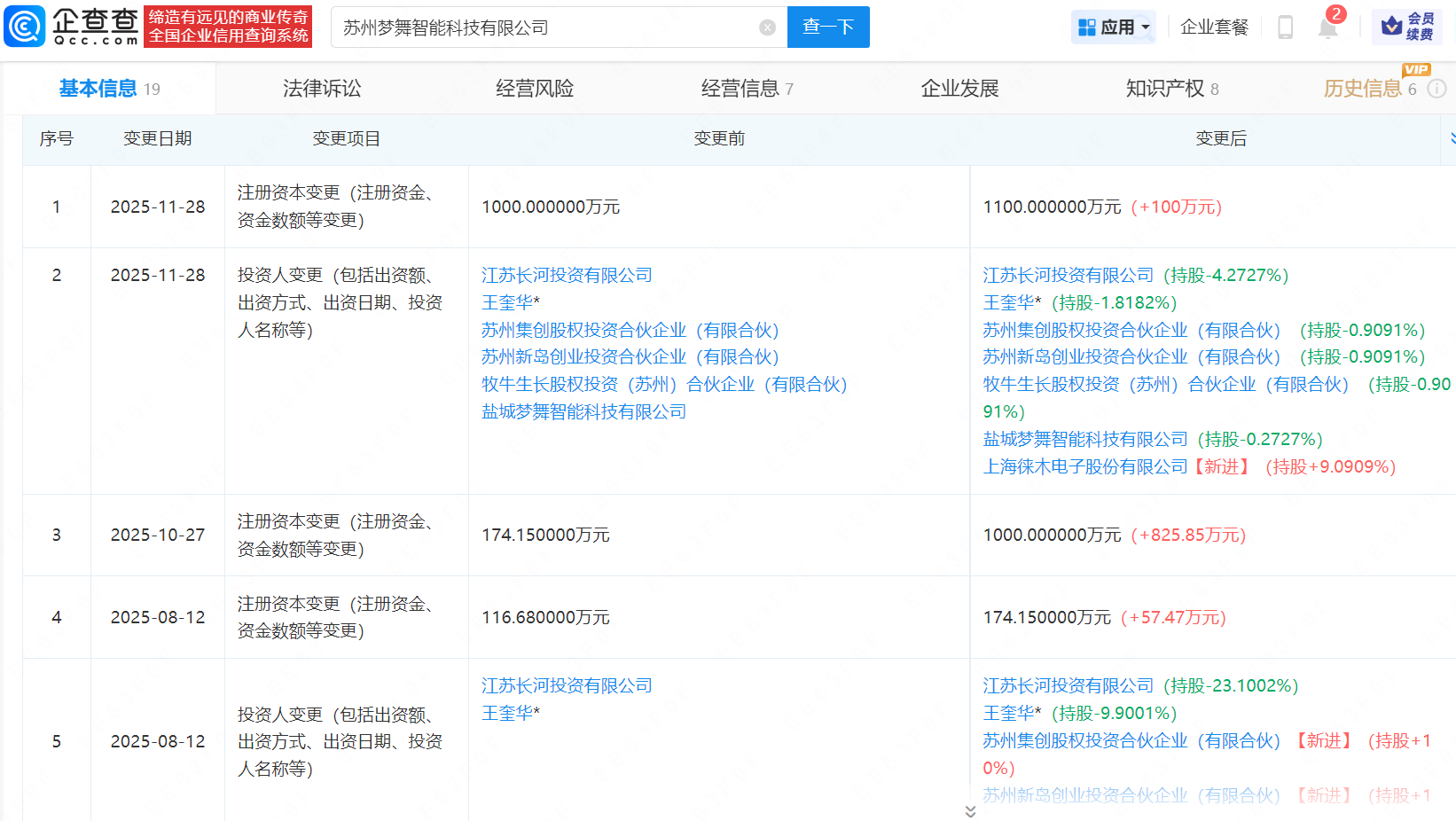Open the 企业套餐 page
Screen dimensions: 1456x821
coord(1214,27)
